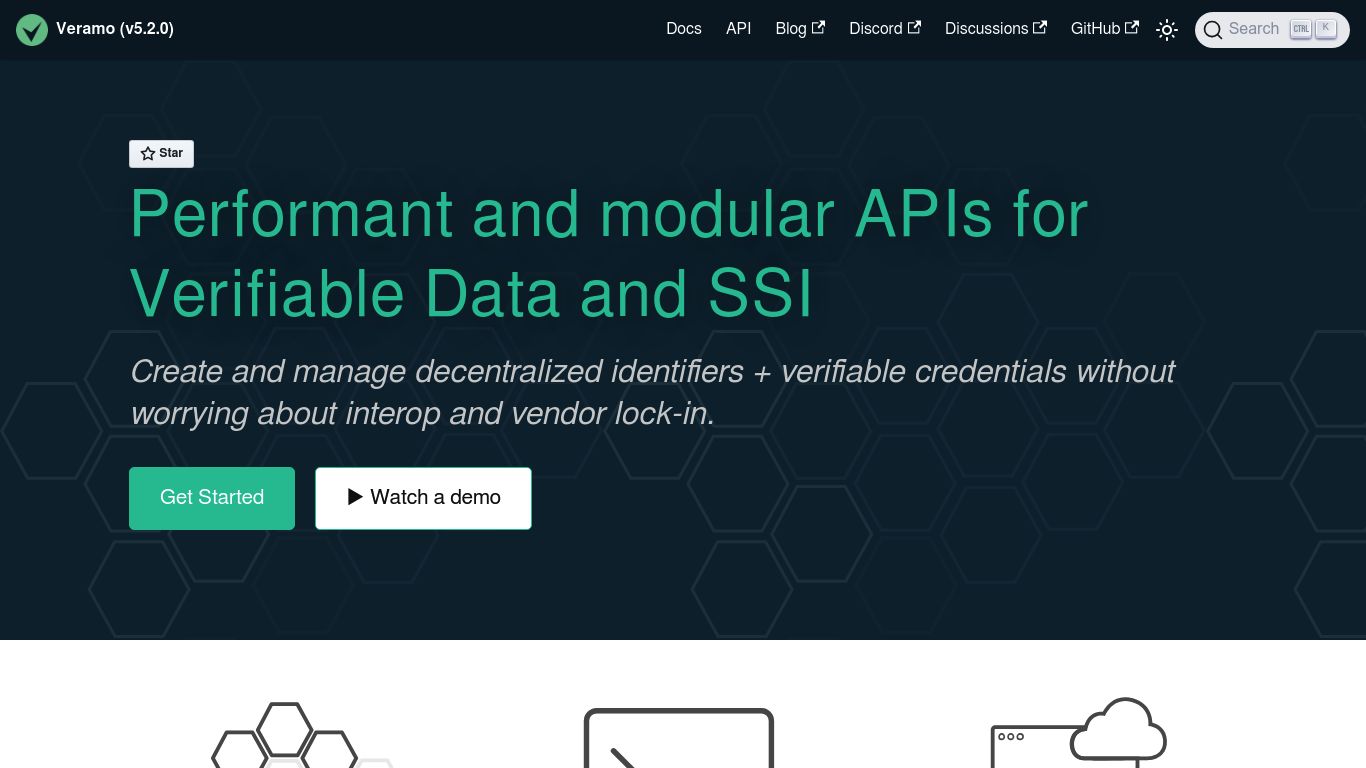1366x768 pixels.
Task: Open Discussions in the navbar
Action: (x=996, y=29)
